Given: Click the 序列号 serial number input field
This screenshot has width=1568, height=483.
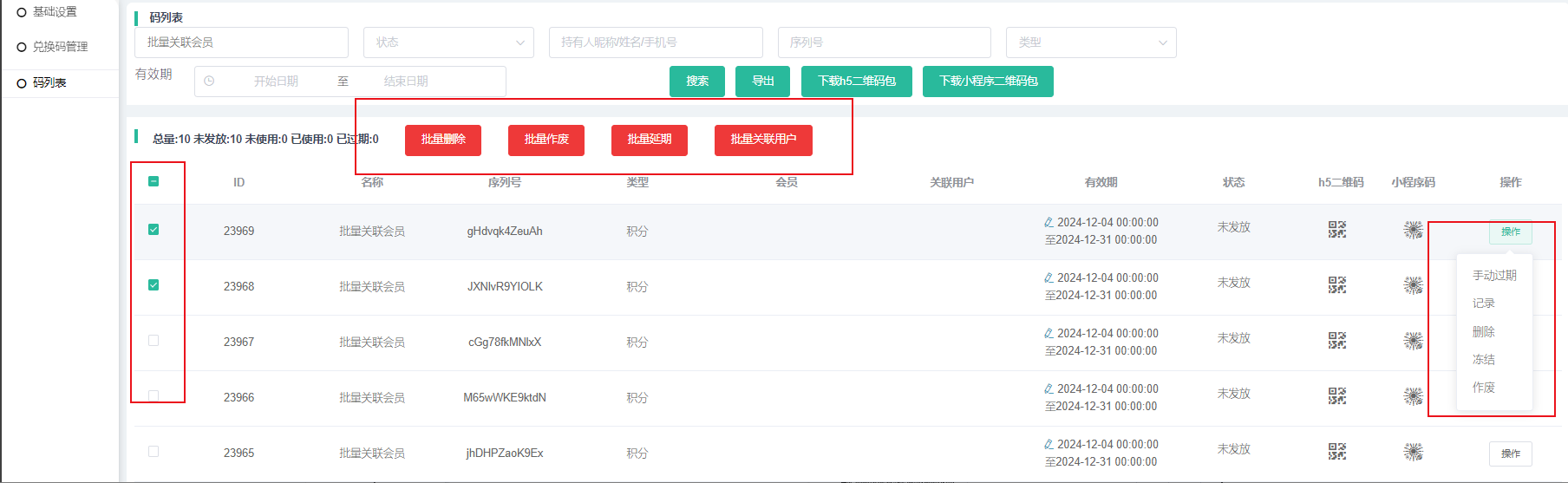Looking at the screenshot, I should coord(884,42).
